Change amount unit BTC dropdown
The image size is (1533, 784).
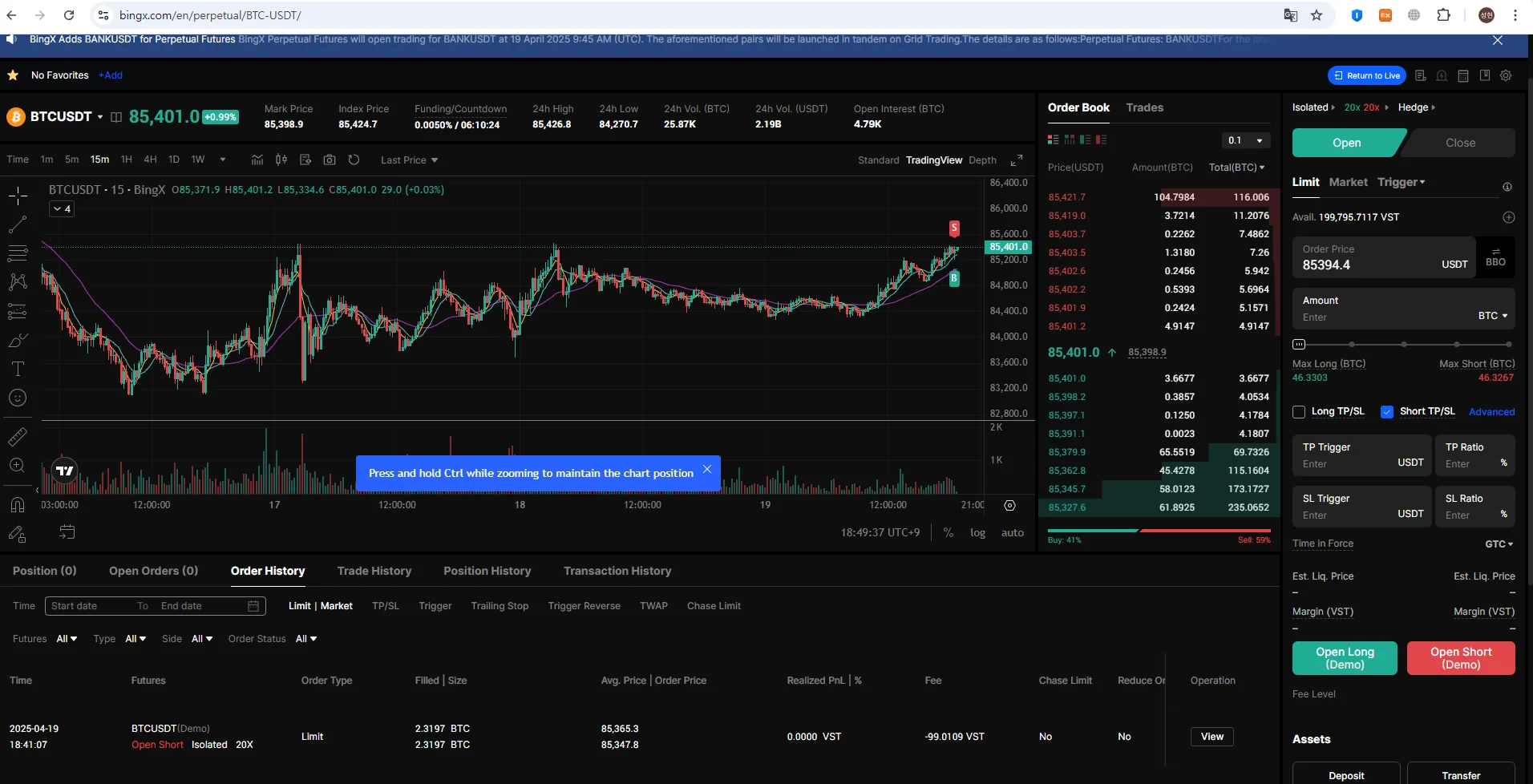click(1493, 316)
